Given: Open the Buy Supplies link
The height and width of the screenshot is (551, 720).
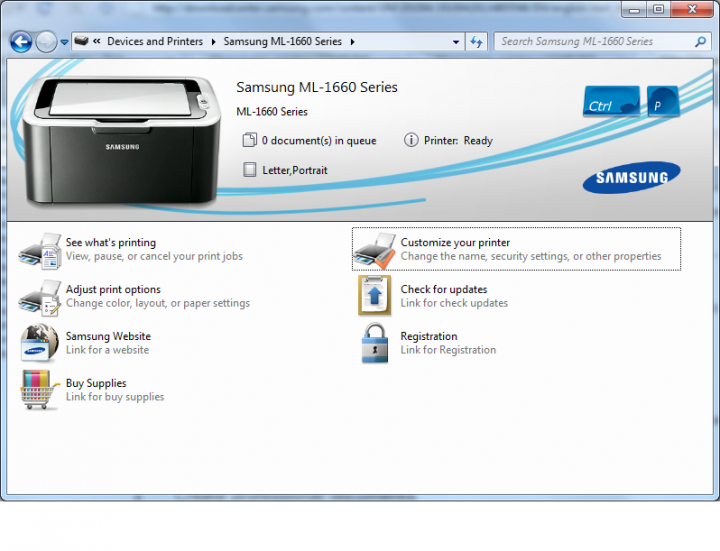Looking at the screenshot, I should (x=96, y=383).
